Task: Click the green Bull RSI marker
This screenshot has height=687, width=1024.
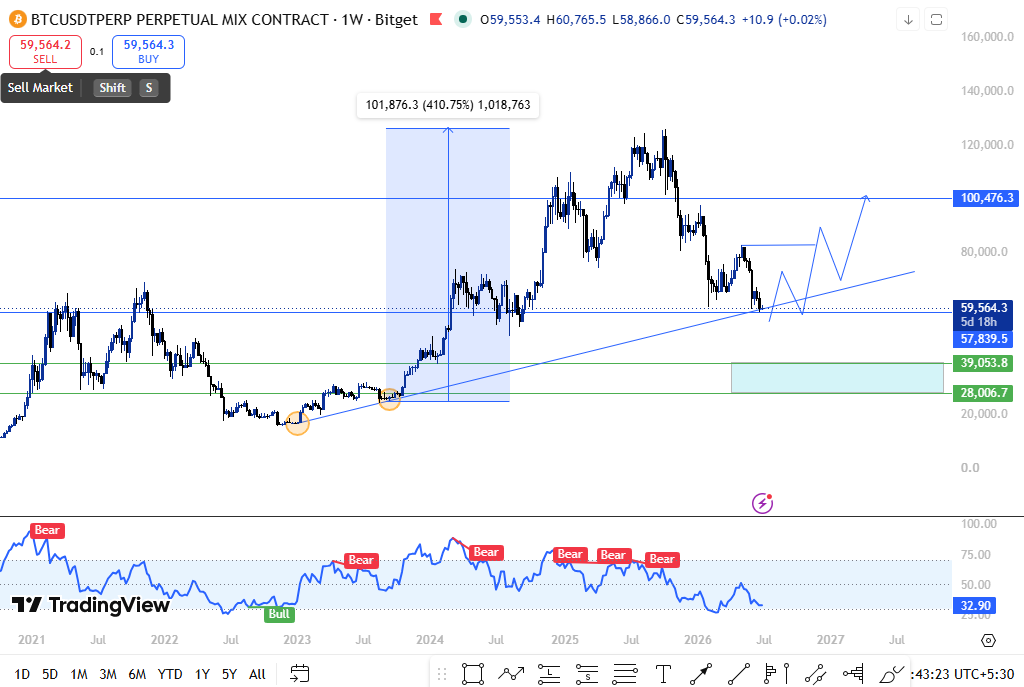Action: [279, 614]
